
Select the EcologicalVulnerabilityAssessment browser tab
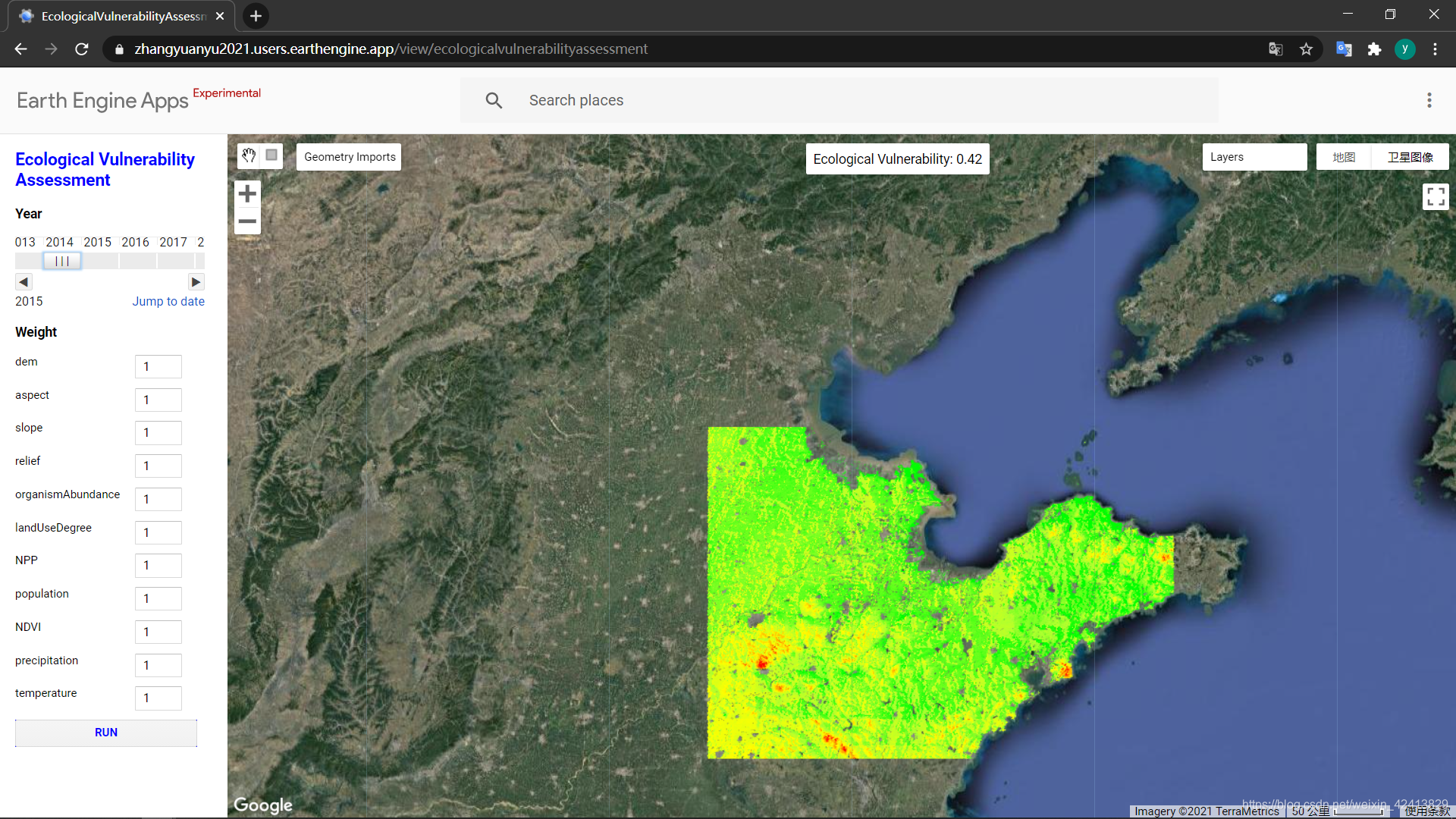(x=121, y=16)
